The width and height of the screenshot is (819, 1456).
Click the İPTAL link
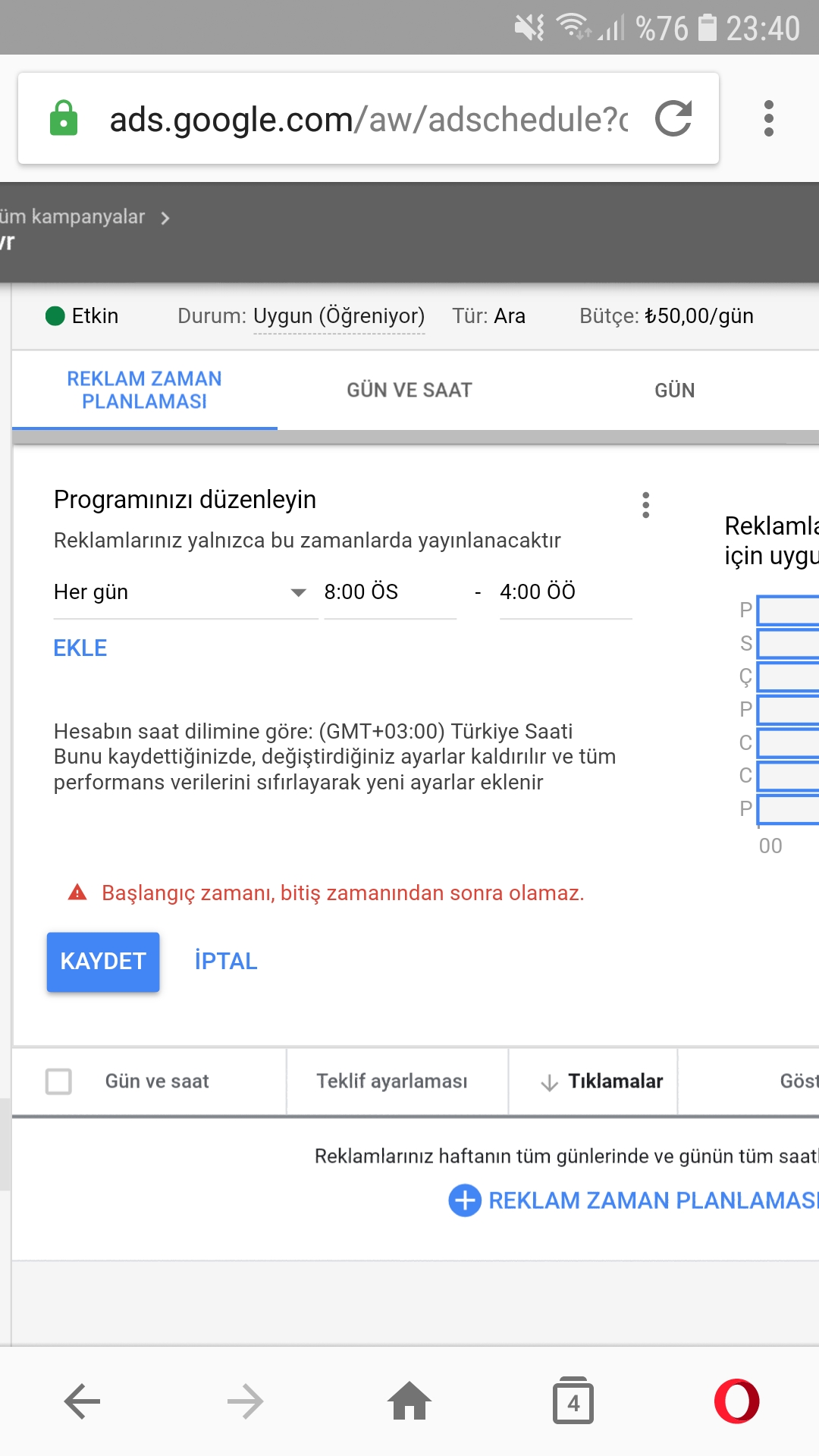[226, 962]
